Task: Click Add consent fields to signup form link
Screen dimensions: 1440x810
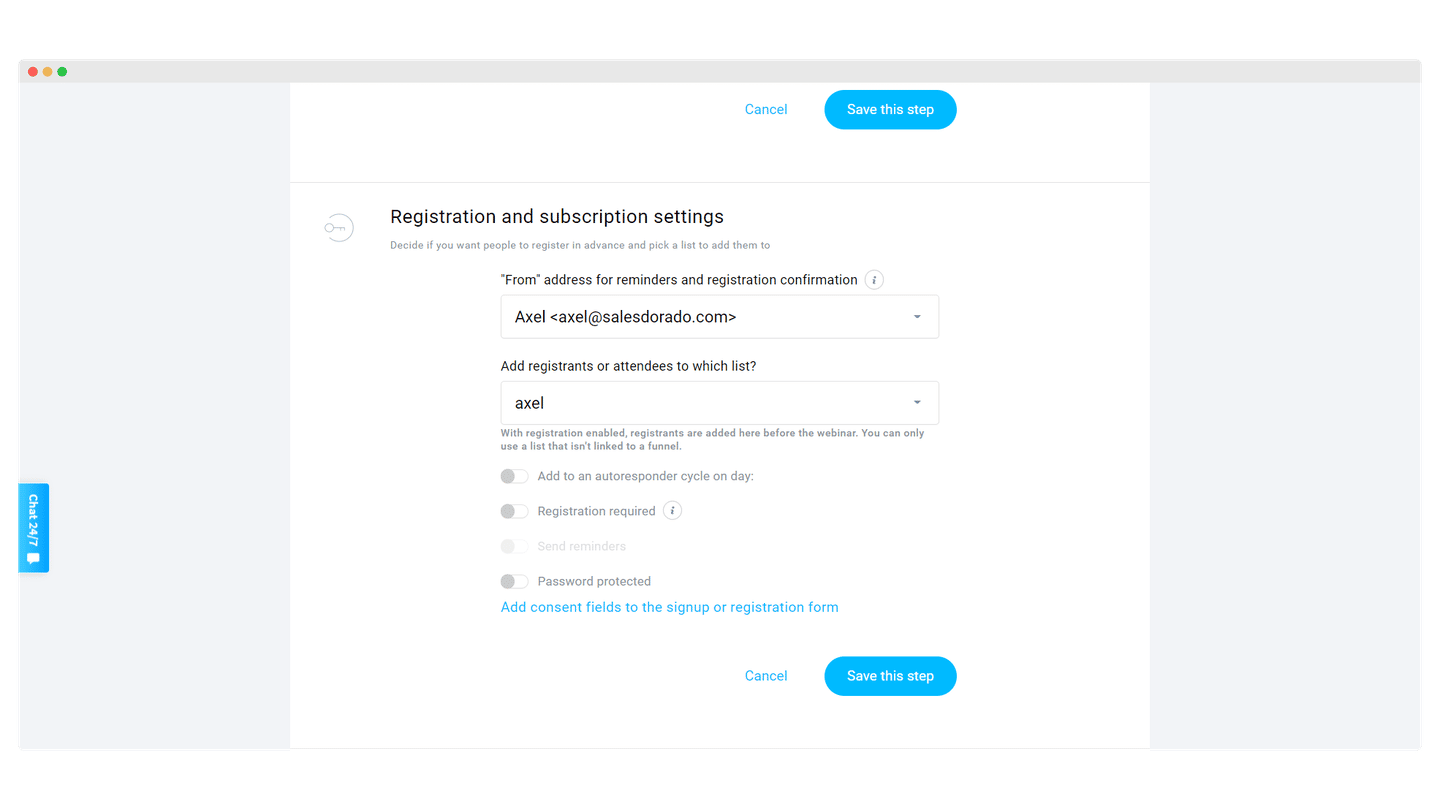Action: [669, 607]
